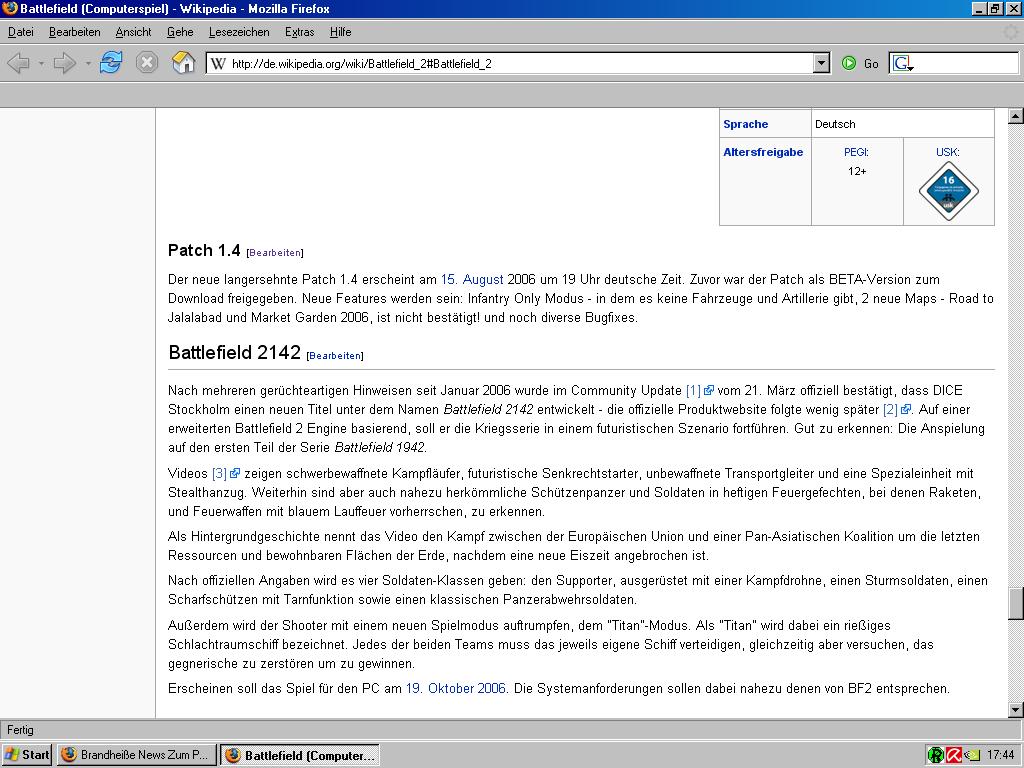The width and height of the screenshot is (1024, 768).
Task: Open the Ansicht menu
Action: click(x=133, y=32)
